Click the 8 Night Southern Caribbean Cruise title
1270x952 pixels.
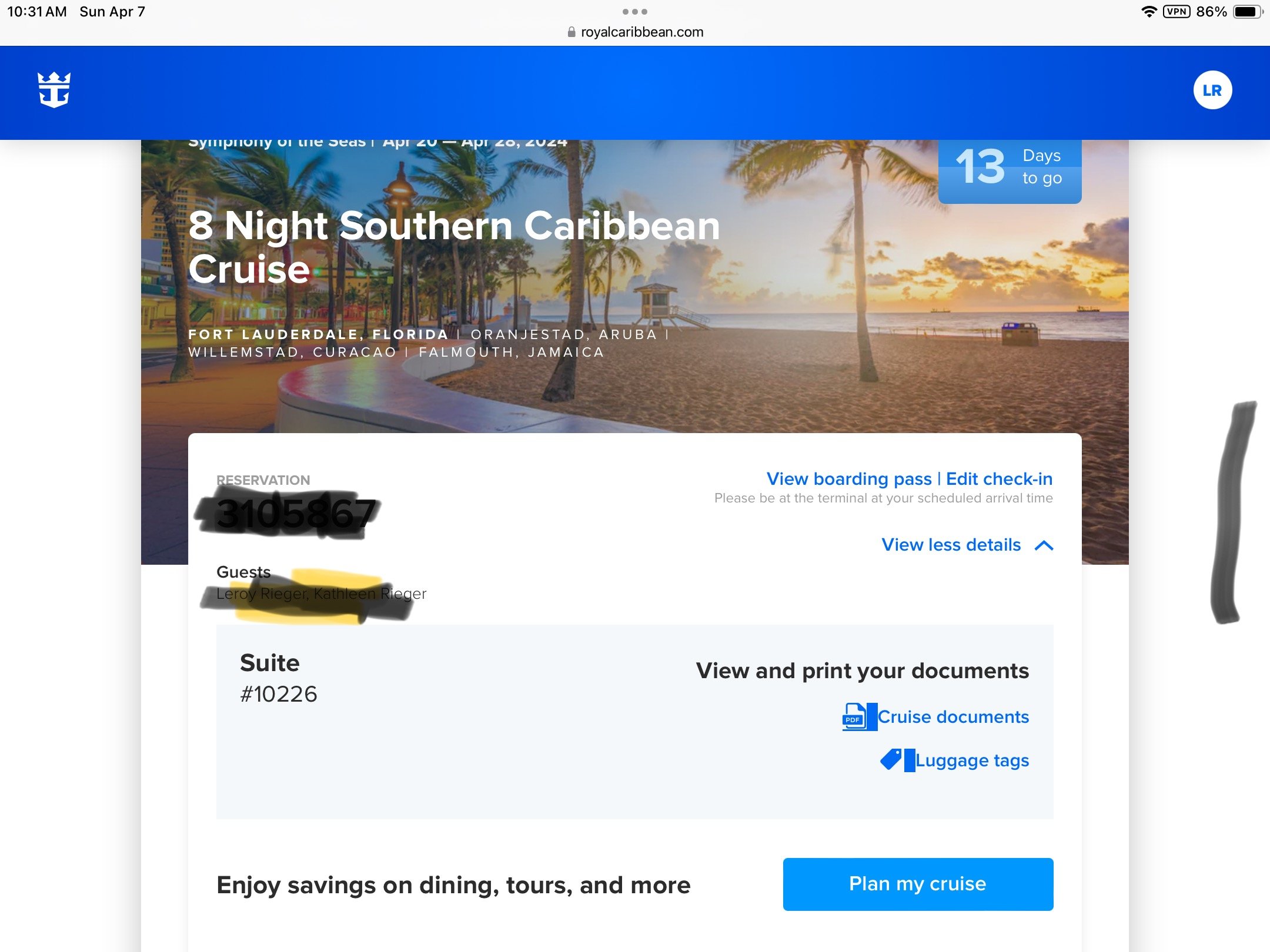point(454,247)
